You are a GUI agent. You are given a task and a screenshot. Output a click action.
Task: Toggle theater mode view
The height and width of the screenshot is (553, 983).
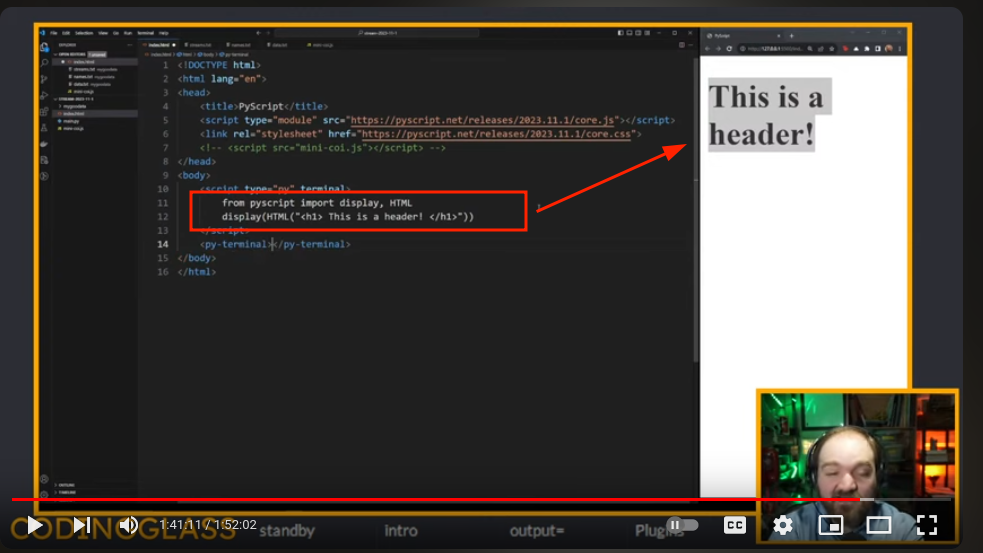(x=878, y=525)
